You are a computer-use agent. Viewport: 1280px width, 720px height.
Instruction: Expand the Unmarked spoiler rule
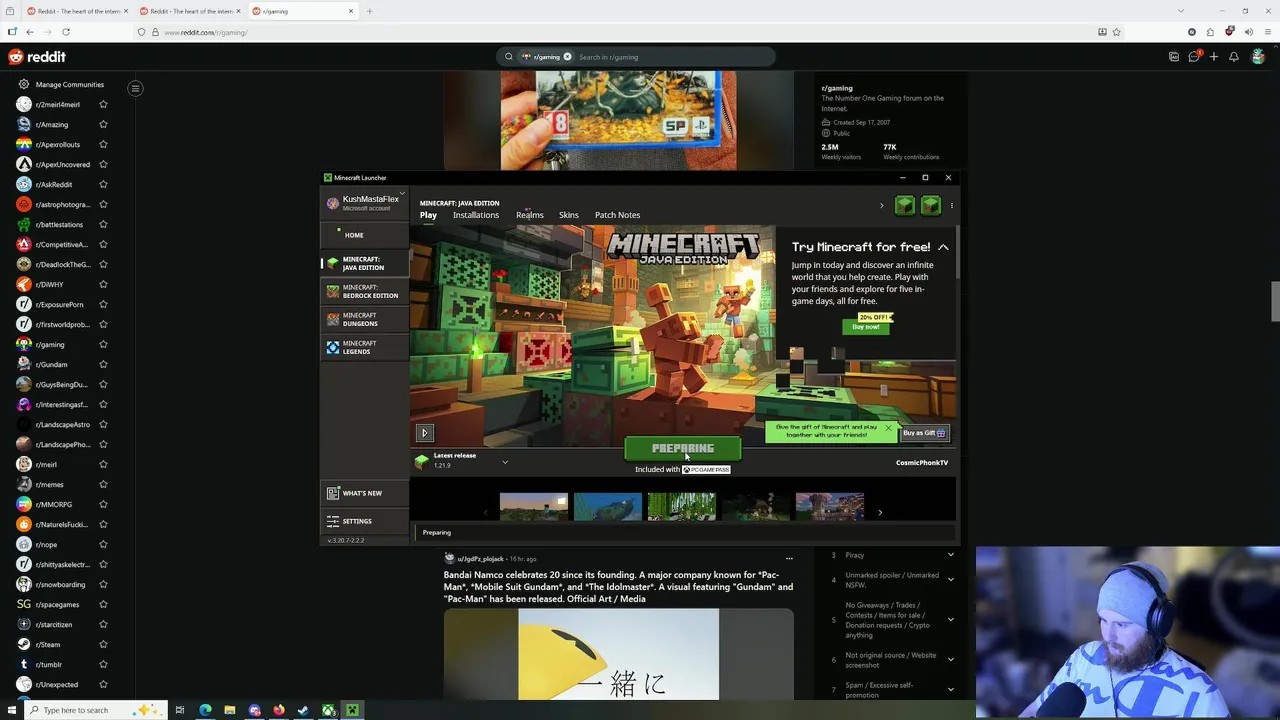[x=951, y=579]
